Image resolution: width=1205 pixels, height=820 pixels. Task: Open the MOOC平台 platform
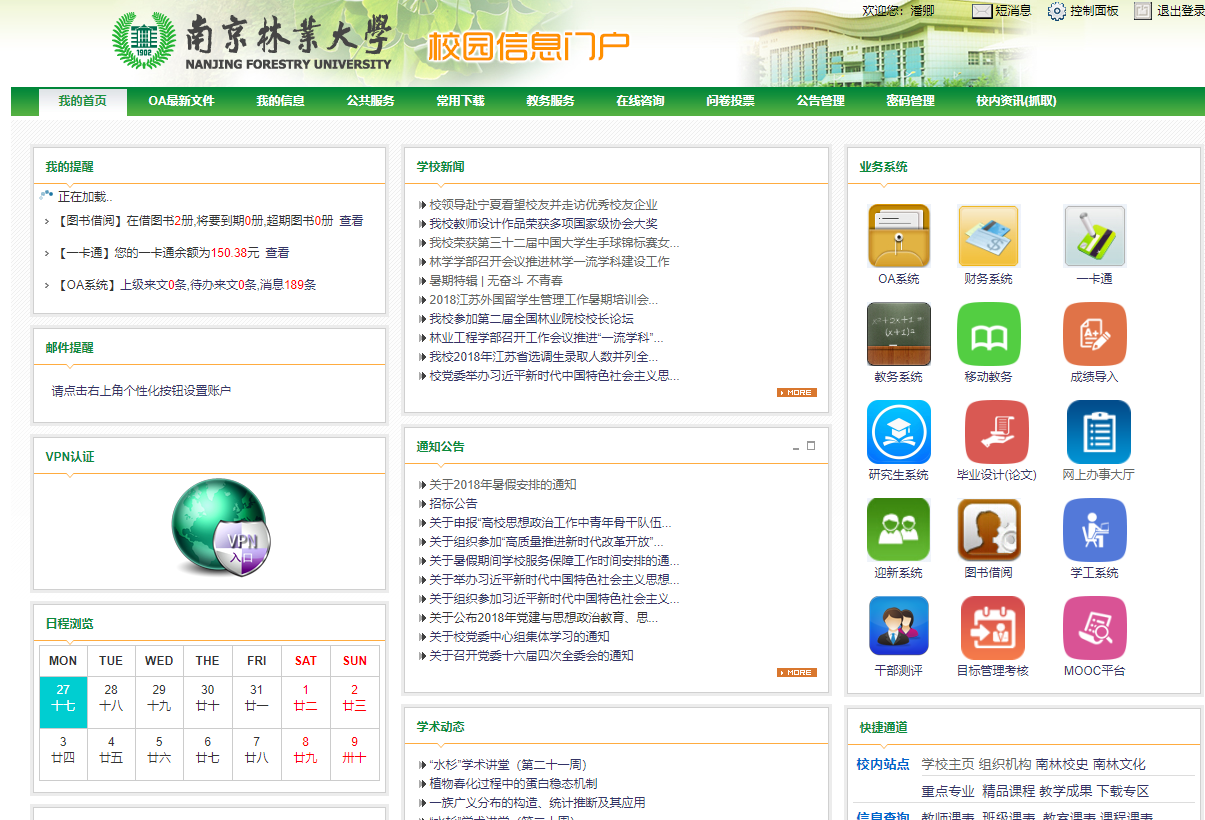tap(1094, 625)
